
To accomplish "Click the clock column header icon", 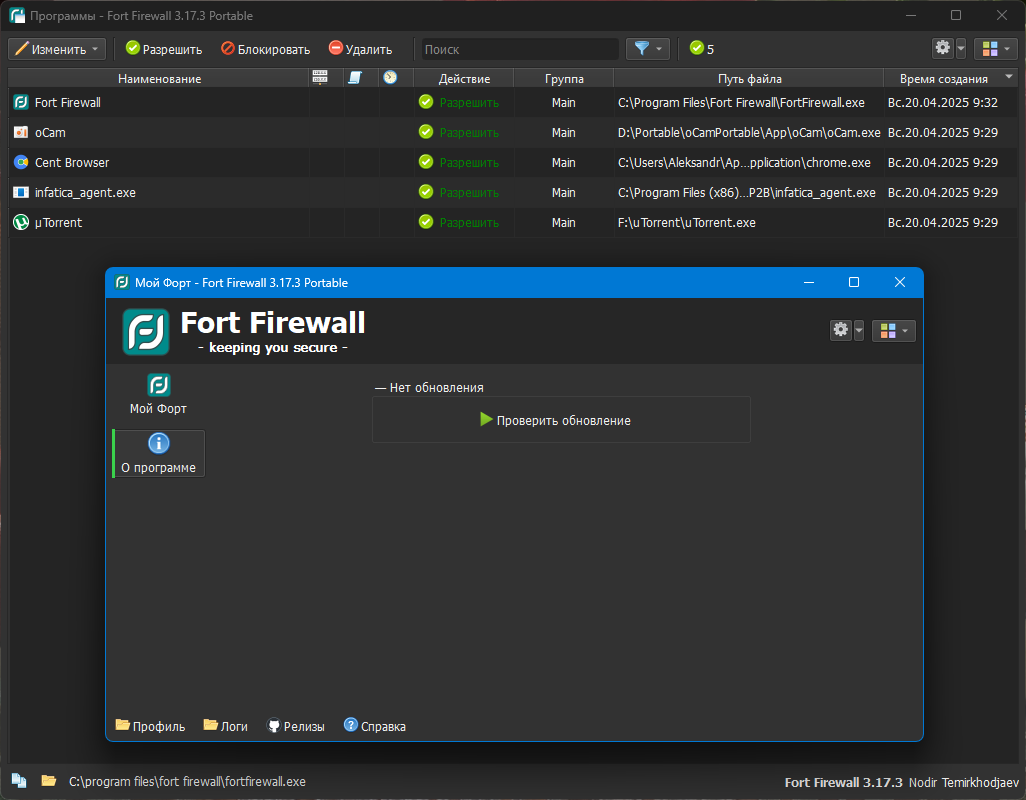I will 389,77.
